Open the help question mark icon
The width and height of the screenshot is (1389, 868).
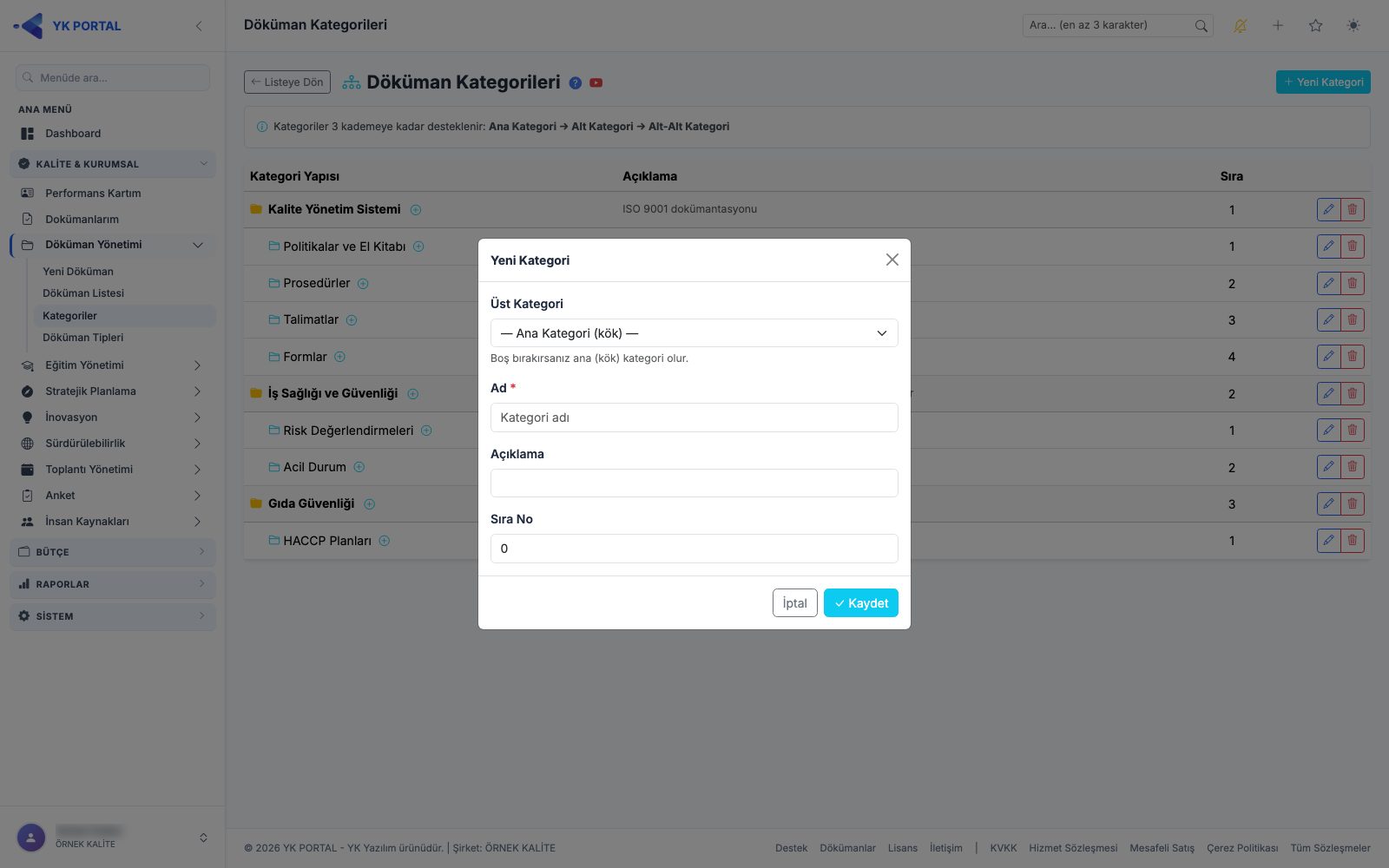[575, 83]
